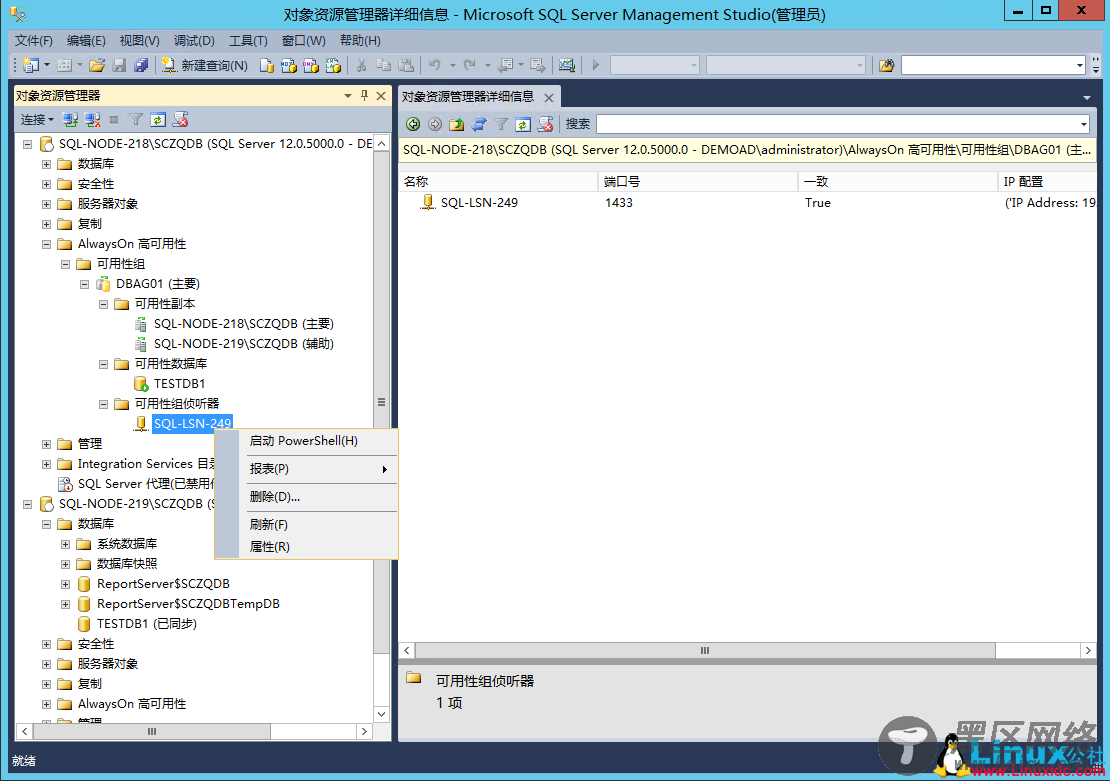Image resolution: width=1110 pixels, height=781 pixels.
Task: Click the Activity Monitor toolbar icon
Action: [x=566, y=65]
